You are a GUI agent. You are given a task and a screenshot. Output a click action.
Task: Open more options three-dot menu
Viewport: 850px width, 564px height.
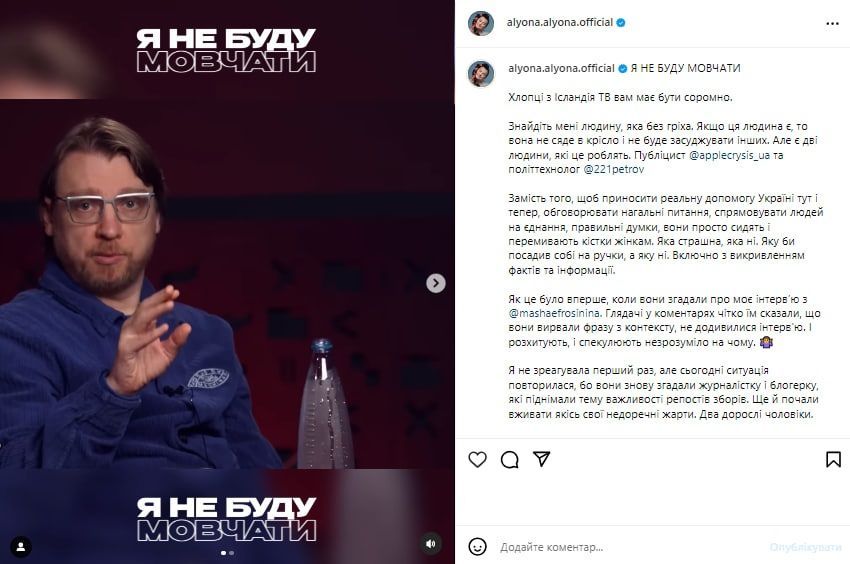point(832,23)
